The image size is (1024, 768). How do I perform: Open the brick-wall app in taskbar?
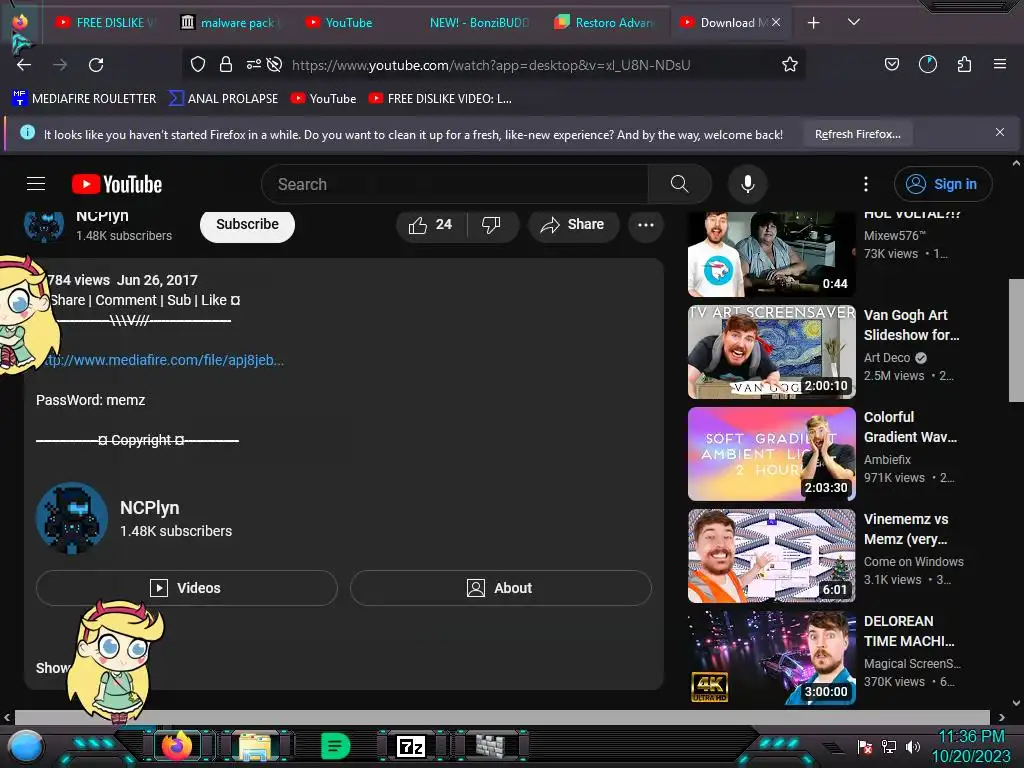click(x=490, y=746)
